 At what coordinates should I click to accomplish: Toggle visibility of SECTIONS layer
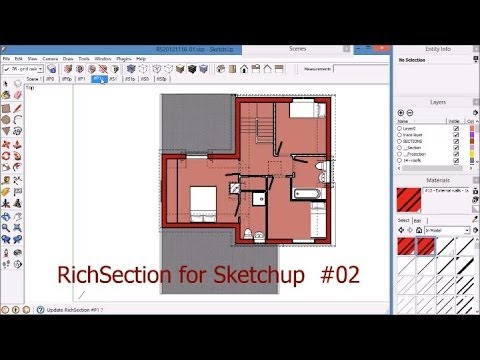pos(456,141)
